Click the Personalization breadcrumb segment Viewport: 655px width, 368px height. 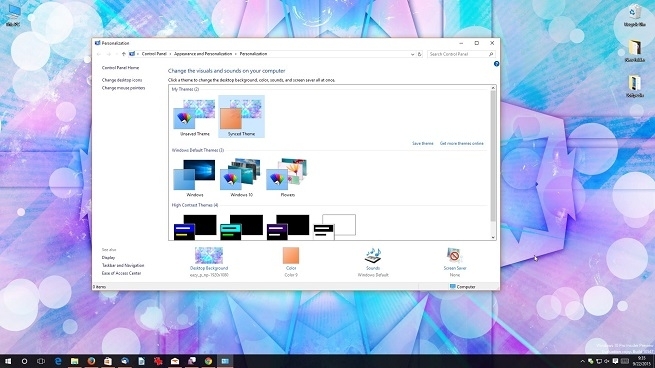click(253, 54)
